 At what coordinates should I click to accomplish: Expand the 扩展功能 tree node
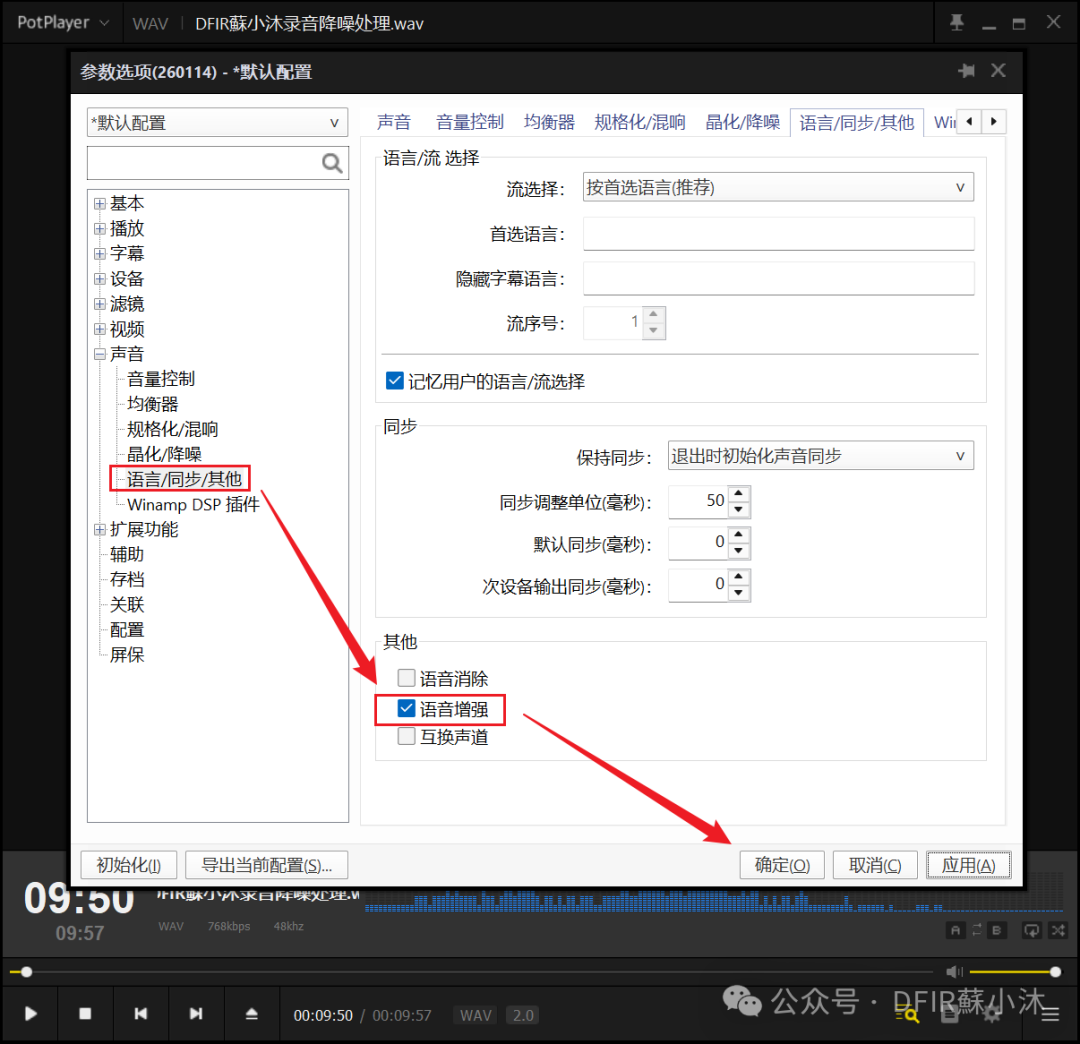pyautogui.click(x=100, y=530)
